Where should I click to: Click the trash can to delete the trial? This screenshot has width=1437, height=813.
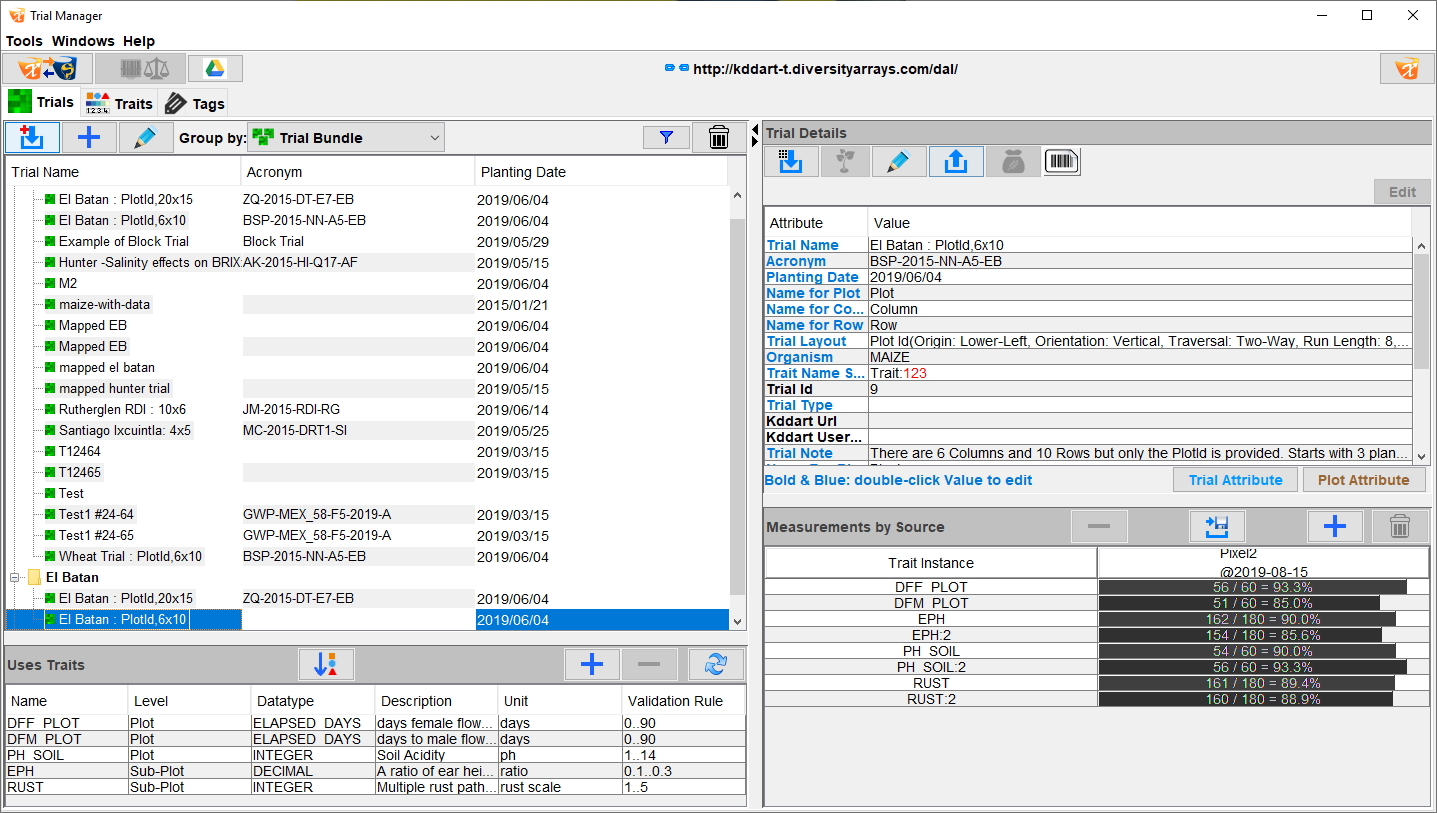pos(718,138)
